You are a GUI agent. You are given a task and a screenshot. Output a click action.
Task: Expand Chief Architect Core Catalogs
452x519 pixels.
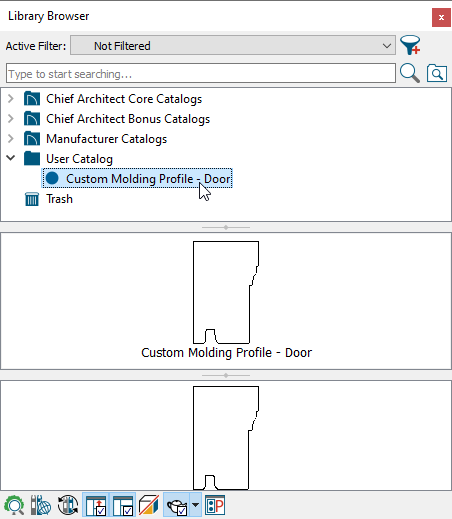coord(11,99)
